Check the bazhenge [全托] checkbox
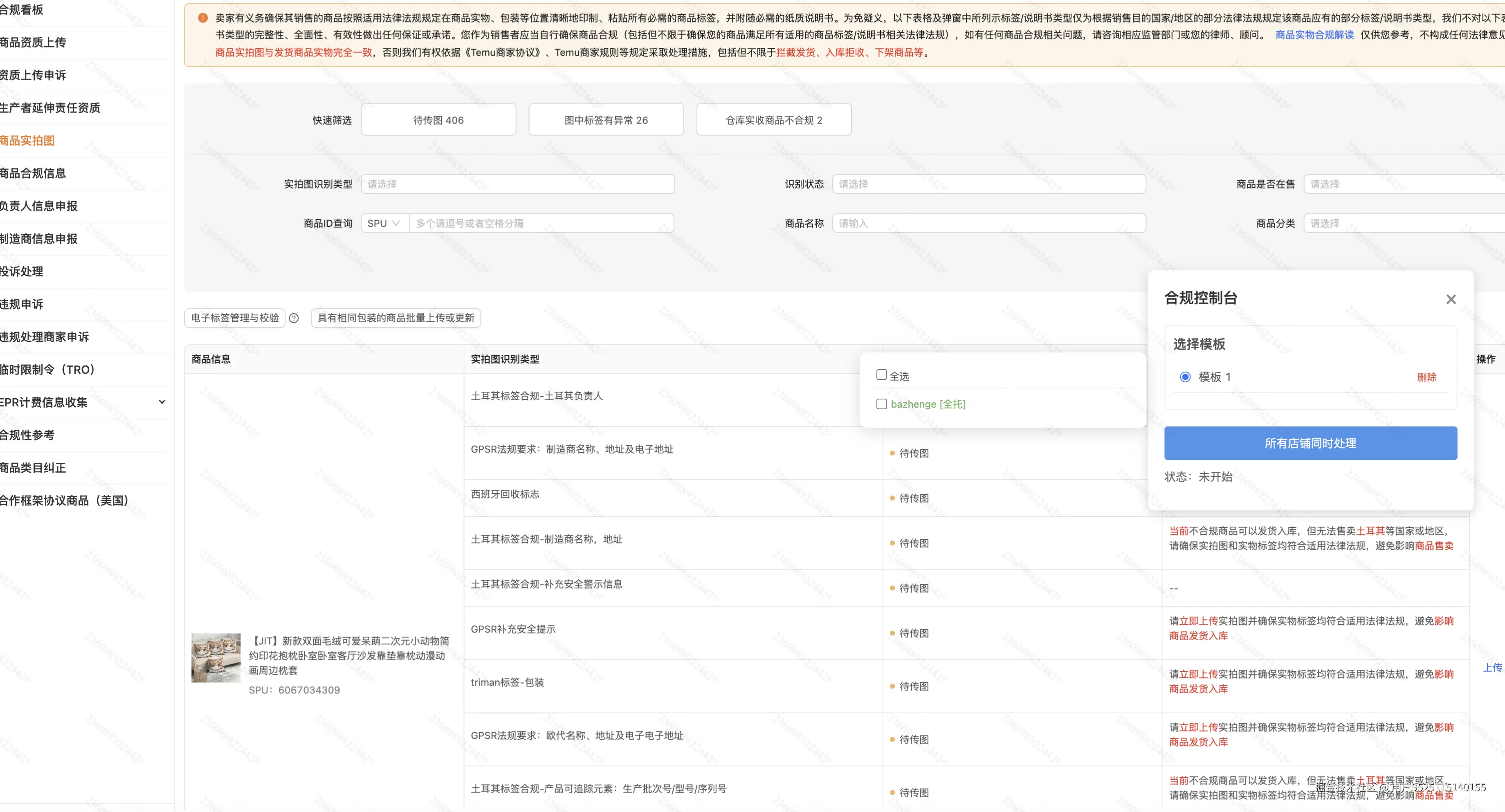The width and height of the screenshot is (1505, 812). pyautogui.click(x=882, y=404)
